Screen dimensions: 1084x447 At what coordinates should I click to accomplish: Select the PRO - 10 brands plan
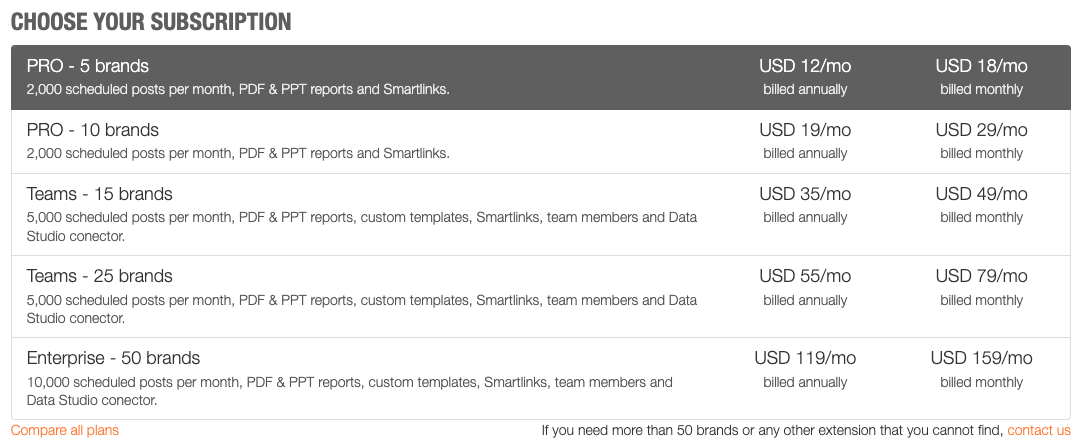pos(93,131)
